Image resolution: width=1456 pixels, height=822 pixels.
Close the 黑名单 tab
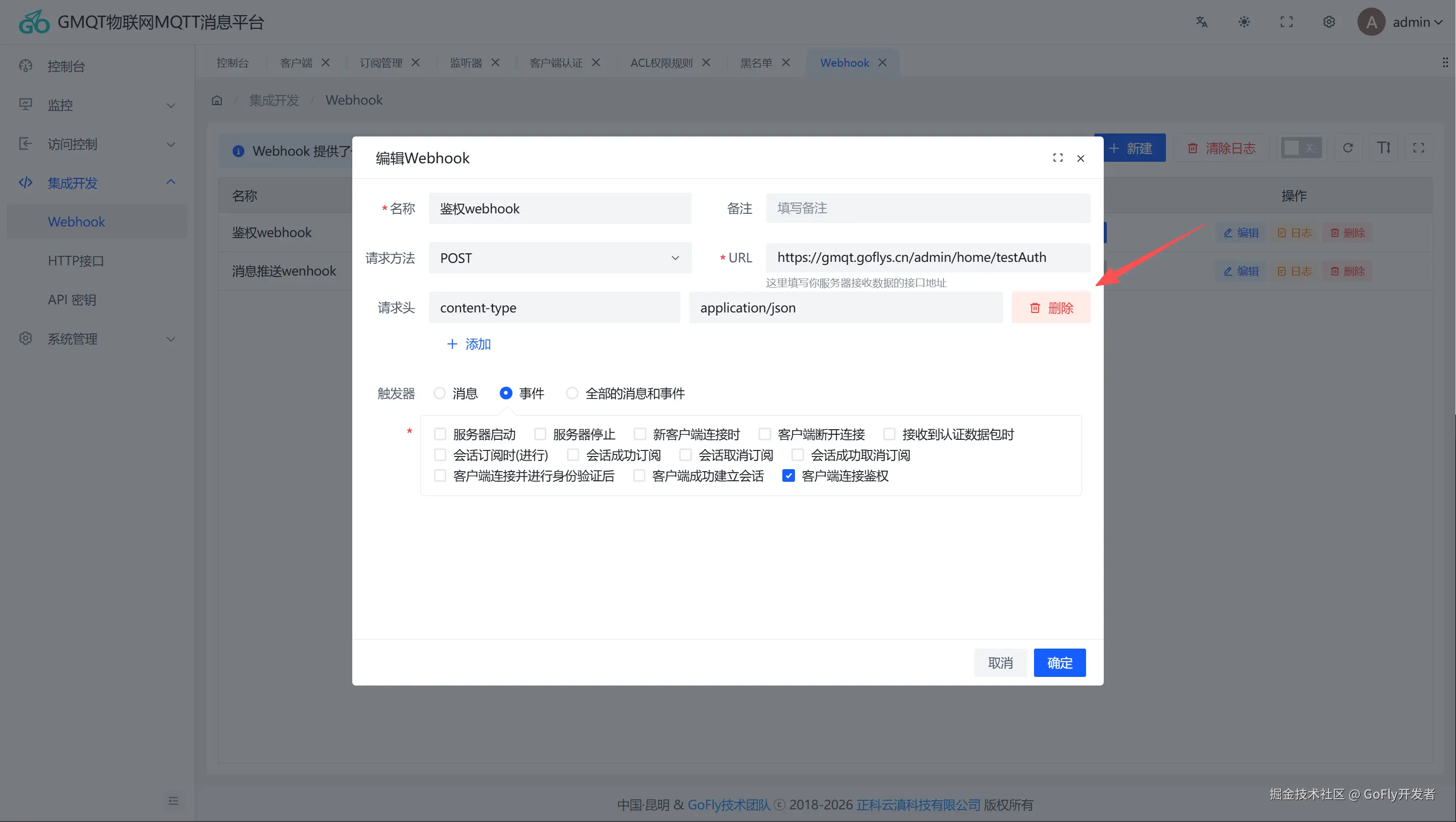[786, 63]
